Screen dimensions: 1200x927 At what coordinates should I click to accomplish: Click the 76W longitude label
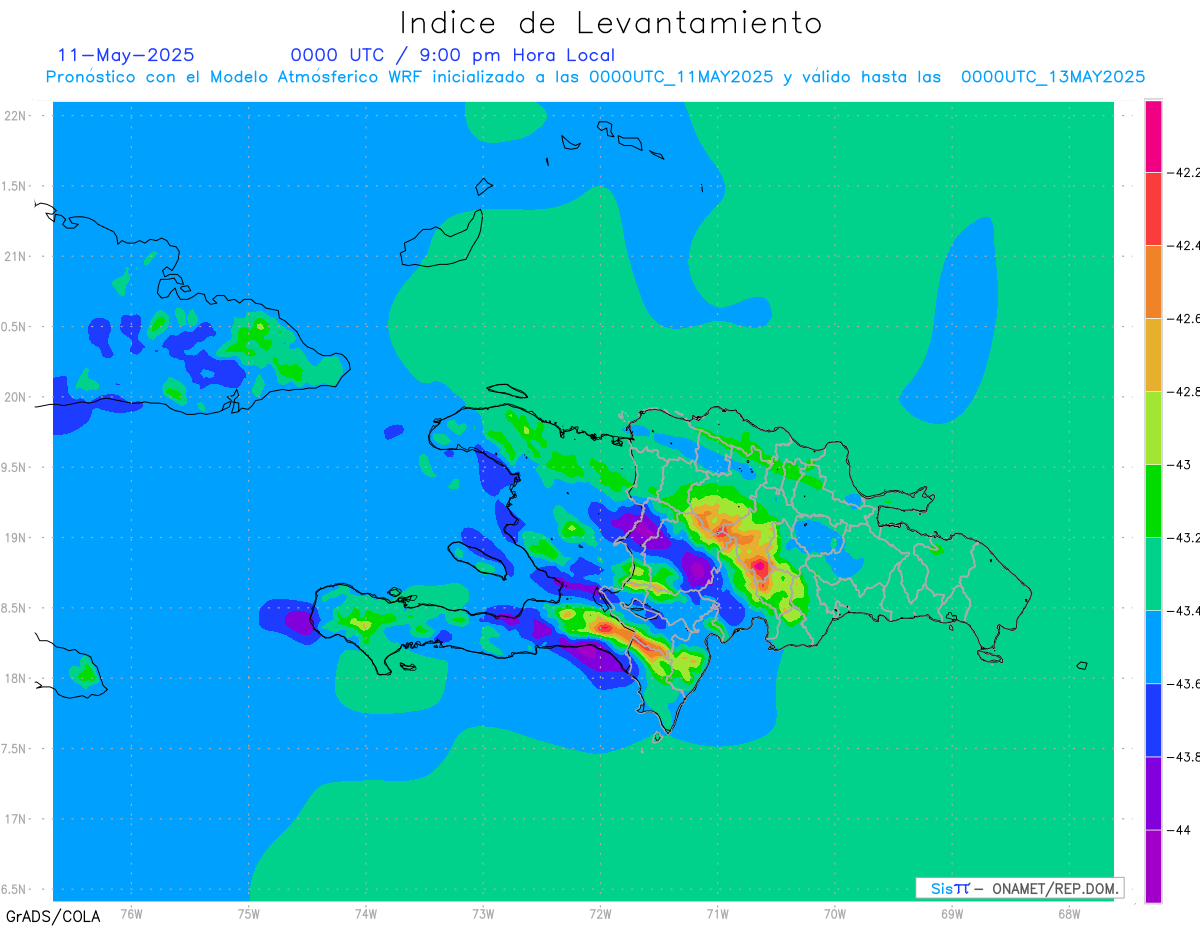click(132, 913)
